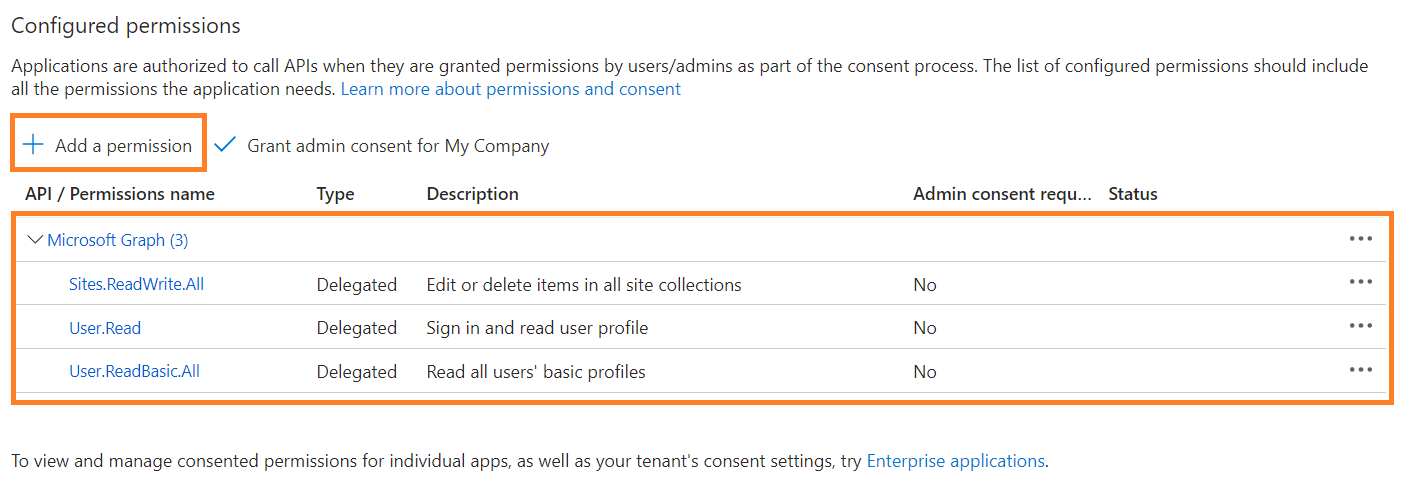Click the Admin consent required column header

(x=1002, y=194)
